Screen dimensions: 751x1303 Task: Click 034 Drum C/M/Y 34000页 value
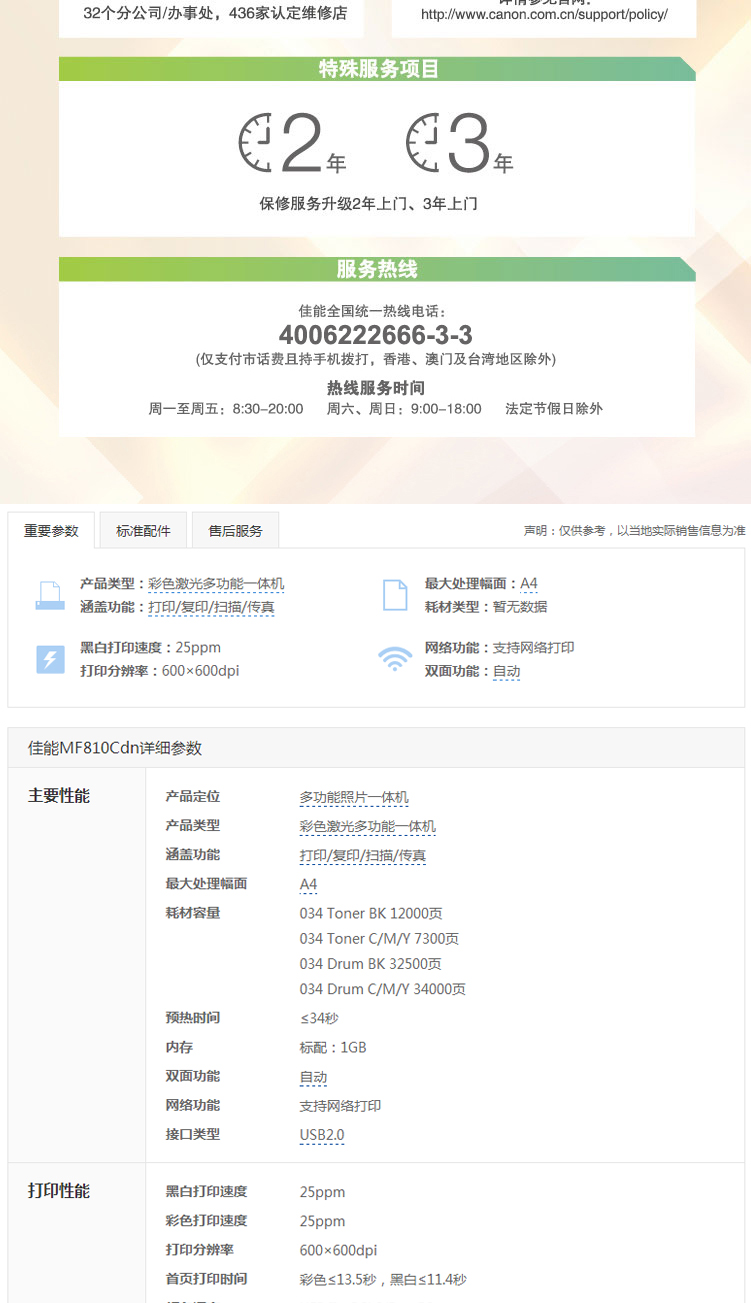(x=382, y=989)
